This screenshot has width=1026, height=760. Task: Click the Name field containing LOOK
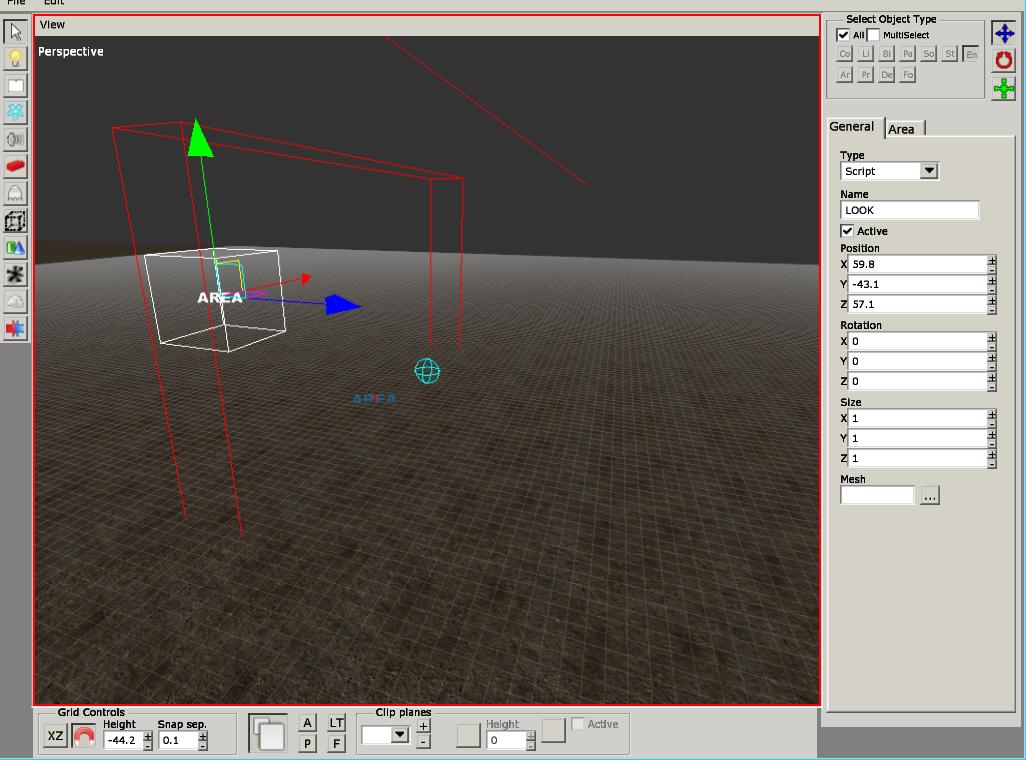(x=909, y=210)
